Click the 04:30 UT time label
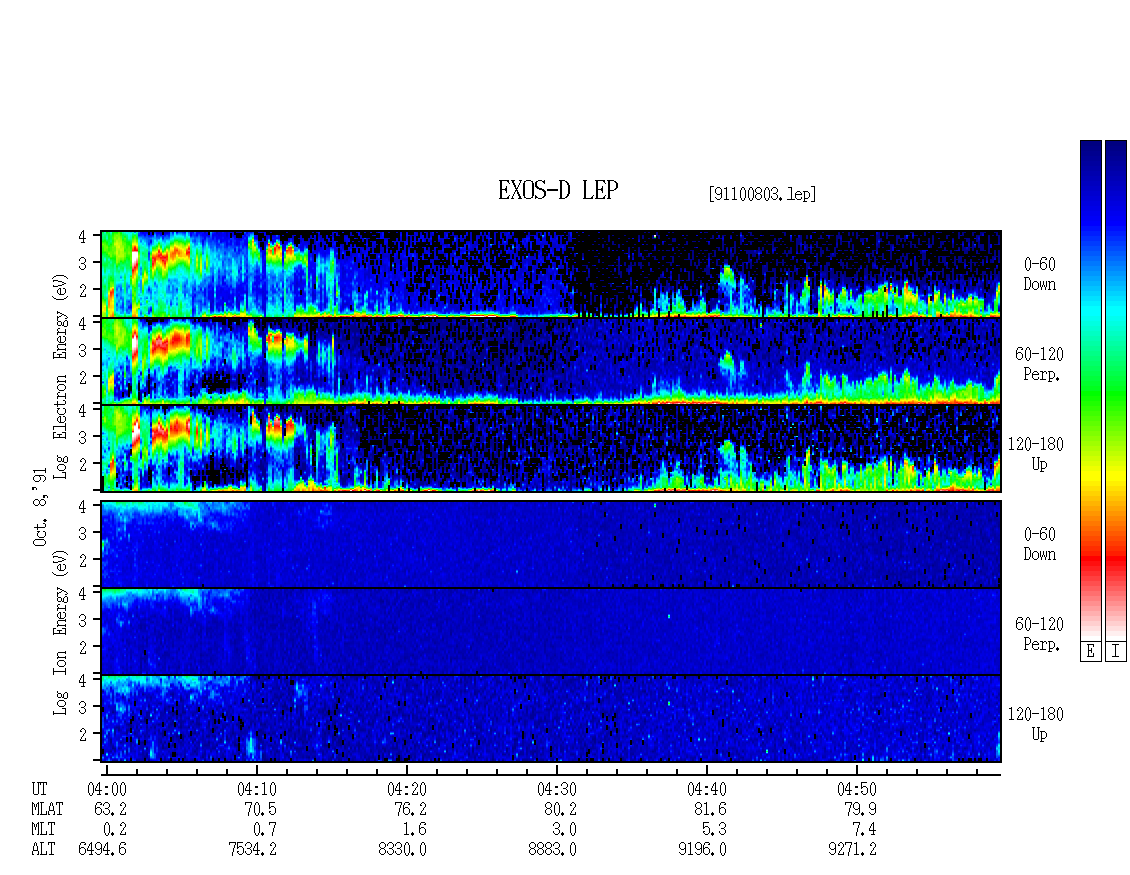 [x=556, y=789]
